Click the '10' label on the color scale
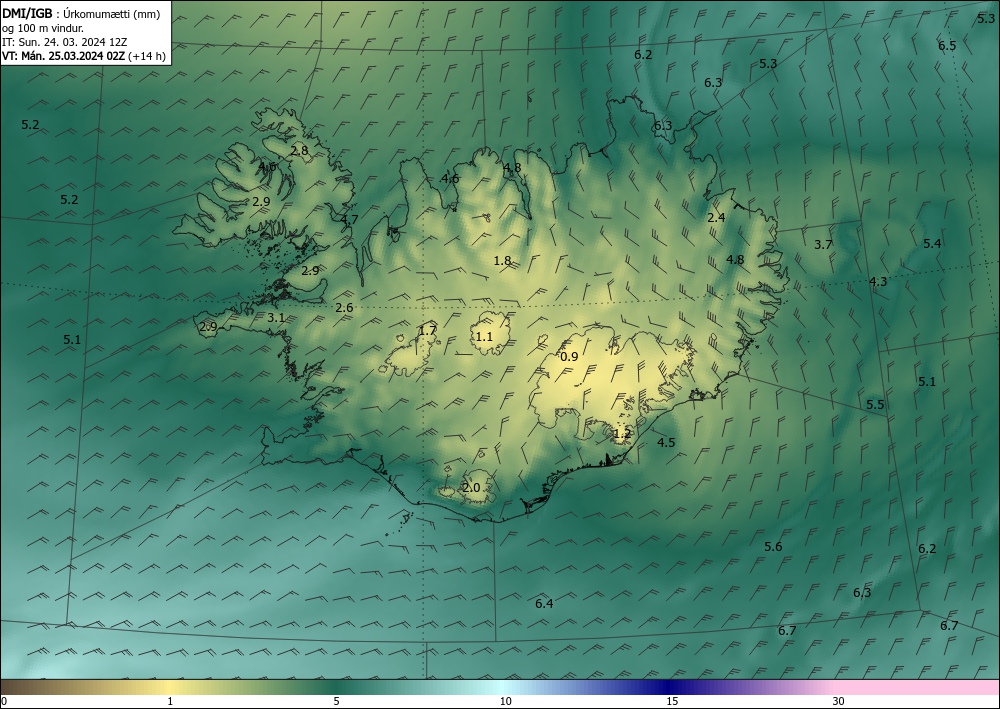1000x709 pixels. click(506, 701)
